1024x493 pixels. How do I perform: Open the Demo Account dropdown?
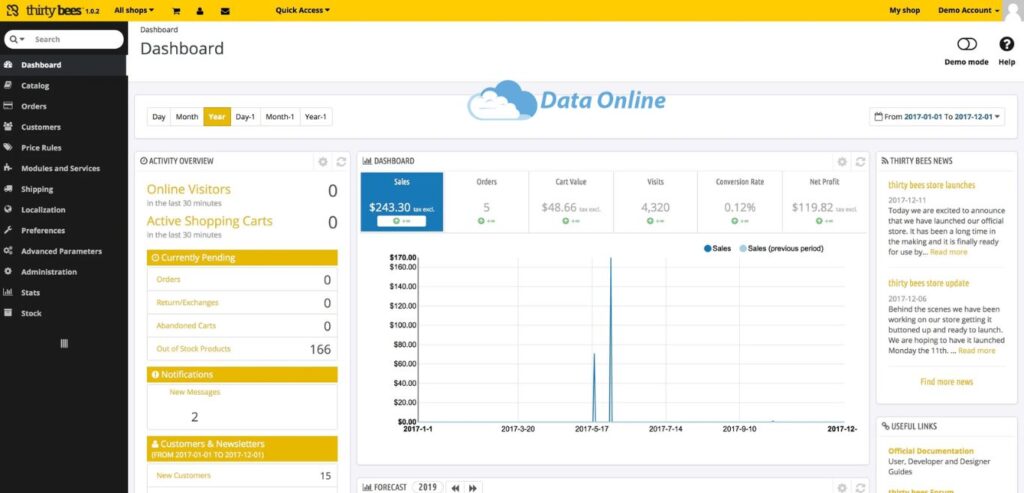pos(968,10)
